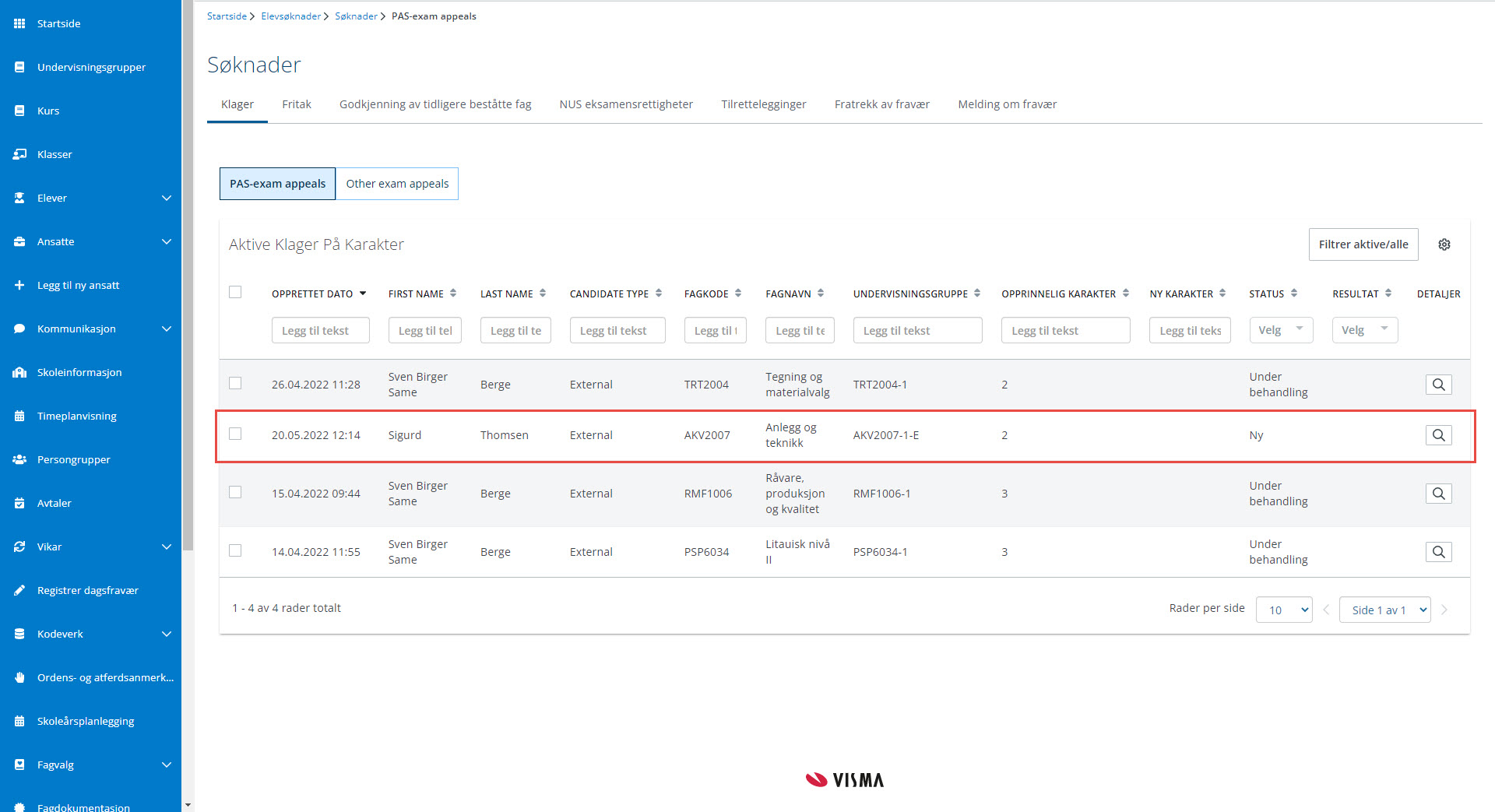This screenshot has height=812, width=1495.
Task: Expand the Fagvalg sidebar menu
Action: [x=166, y=765]
